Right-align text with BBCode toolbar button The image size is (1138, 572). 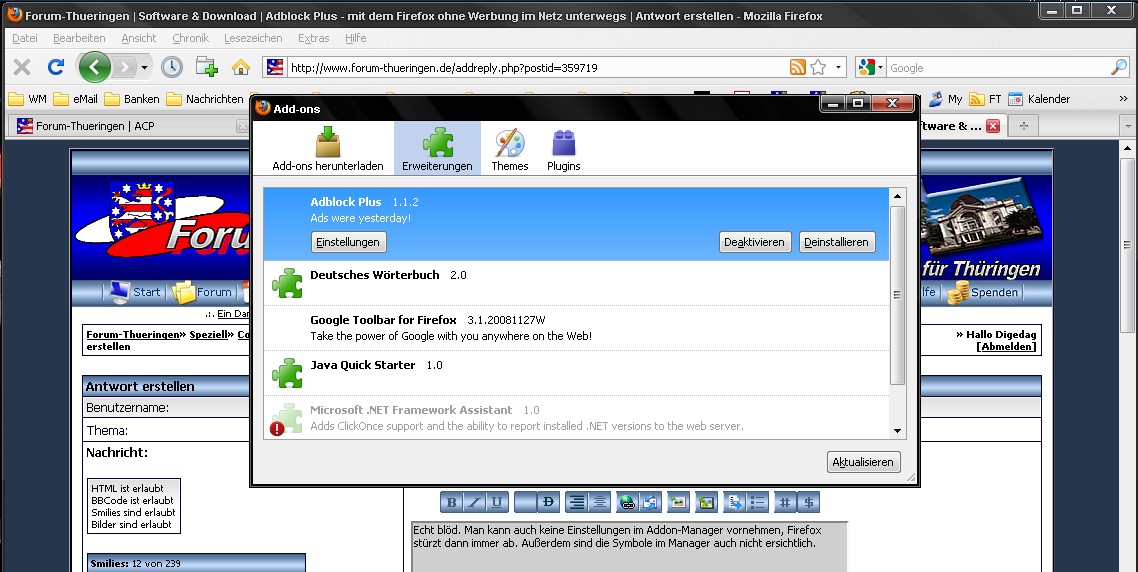click(x=576, y=502)
